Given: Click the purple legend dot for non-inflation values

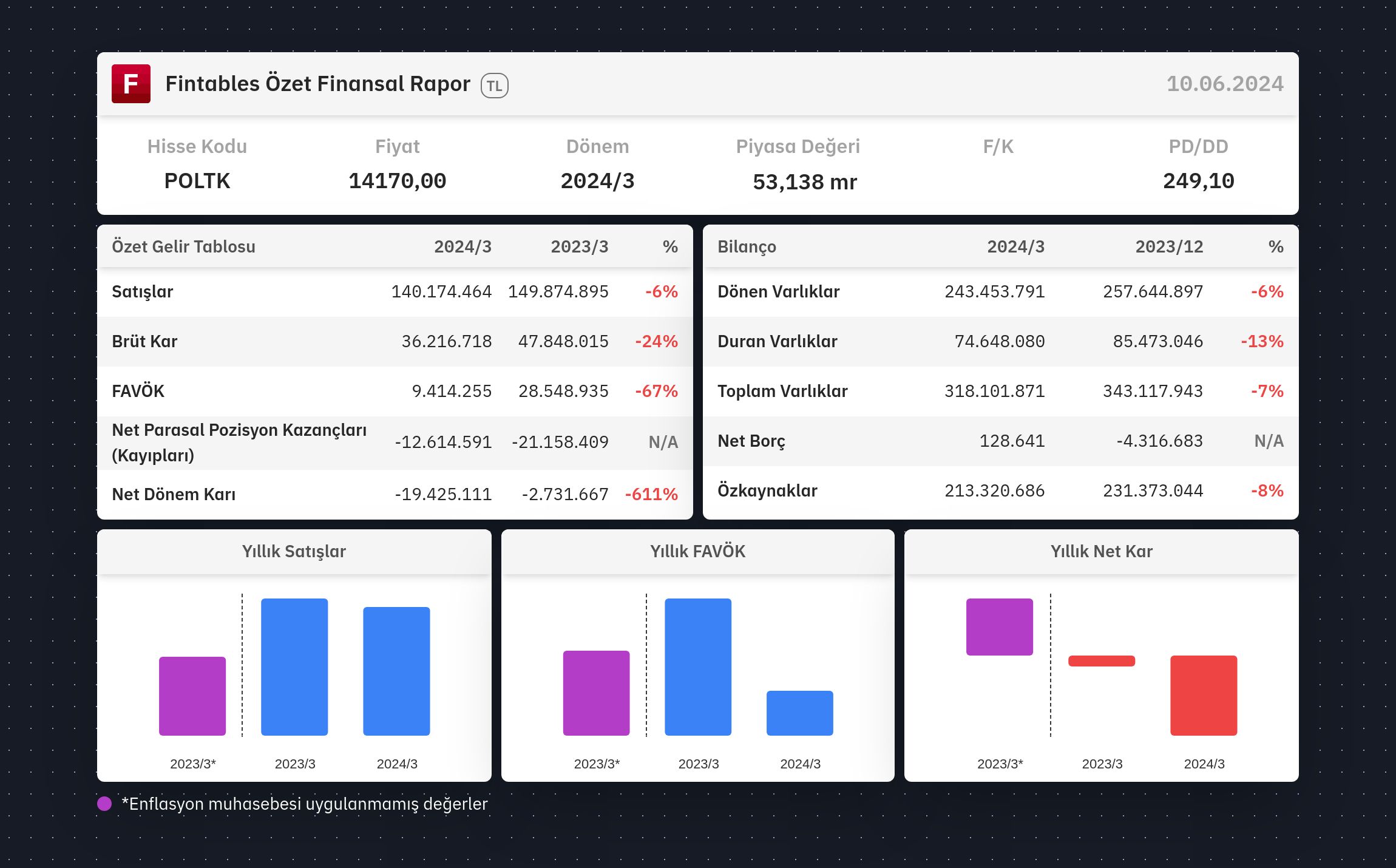Looking at the screenshot, I should (104, 804).
